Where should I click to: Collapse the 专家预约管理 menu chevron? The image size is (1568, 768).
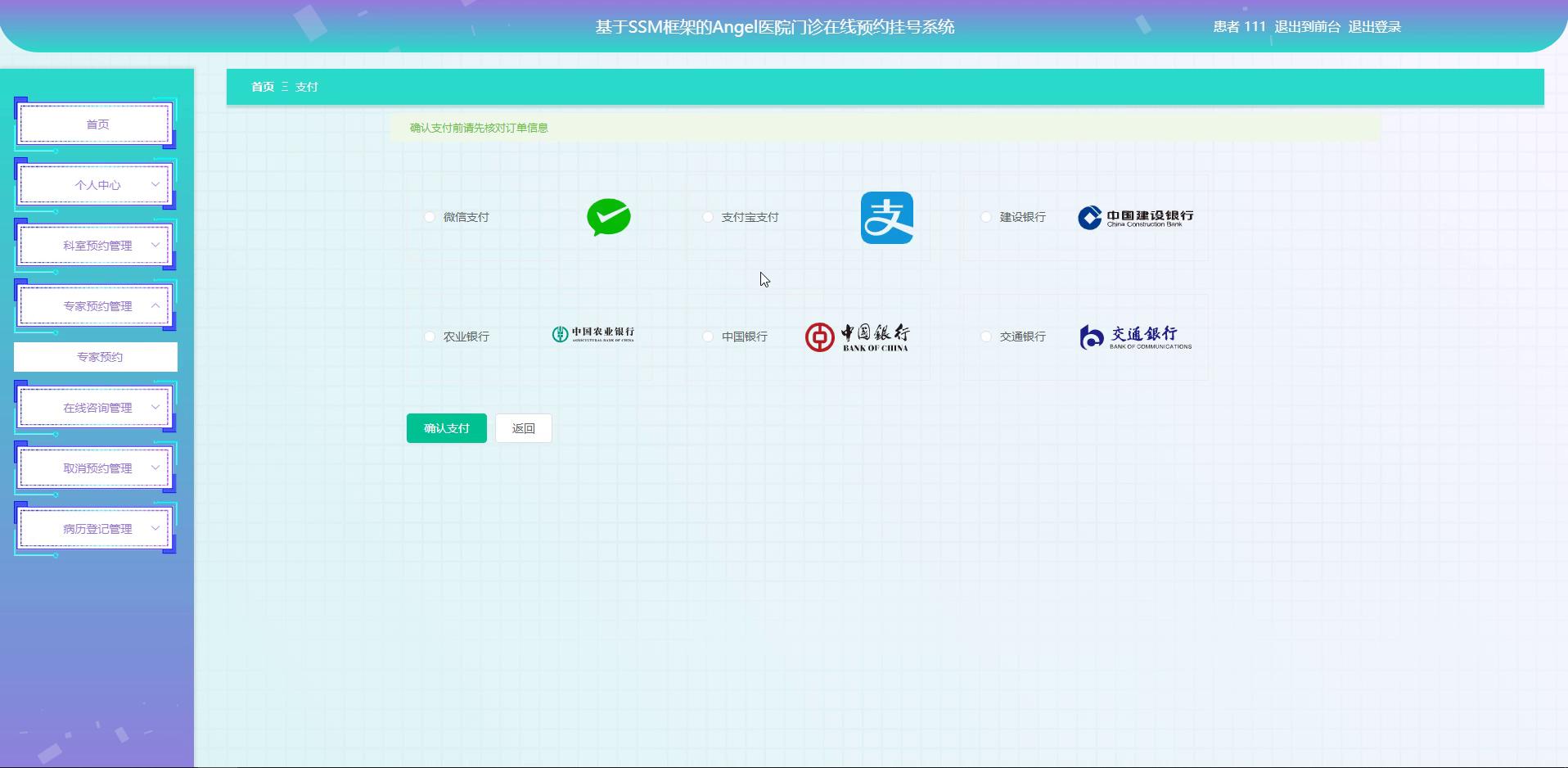coord(155,305)
